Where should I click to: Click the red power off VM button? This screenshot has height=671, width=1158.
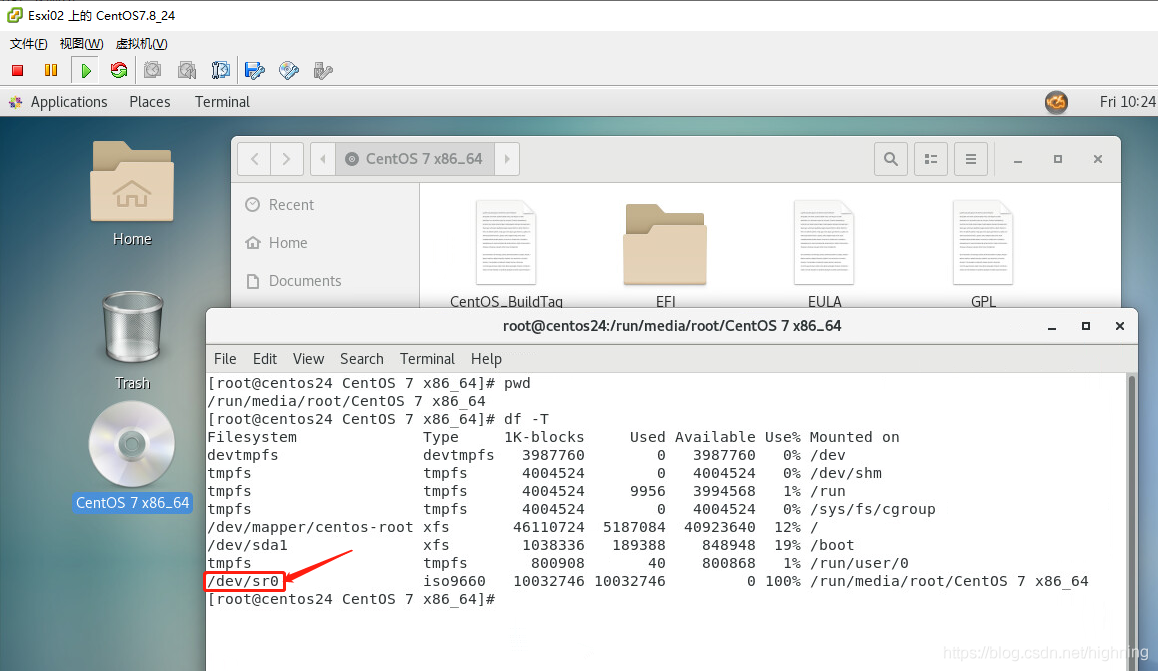[x=18, y=70]
